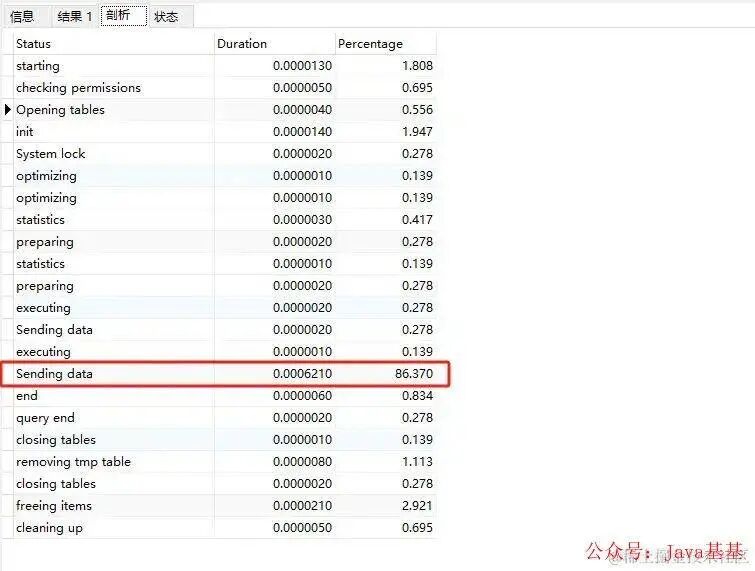Select the starting status row
The height and width of the screenshot is (571, 755).
pos(225,66)
